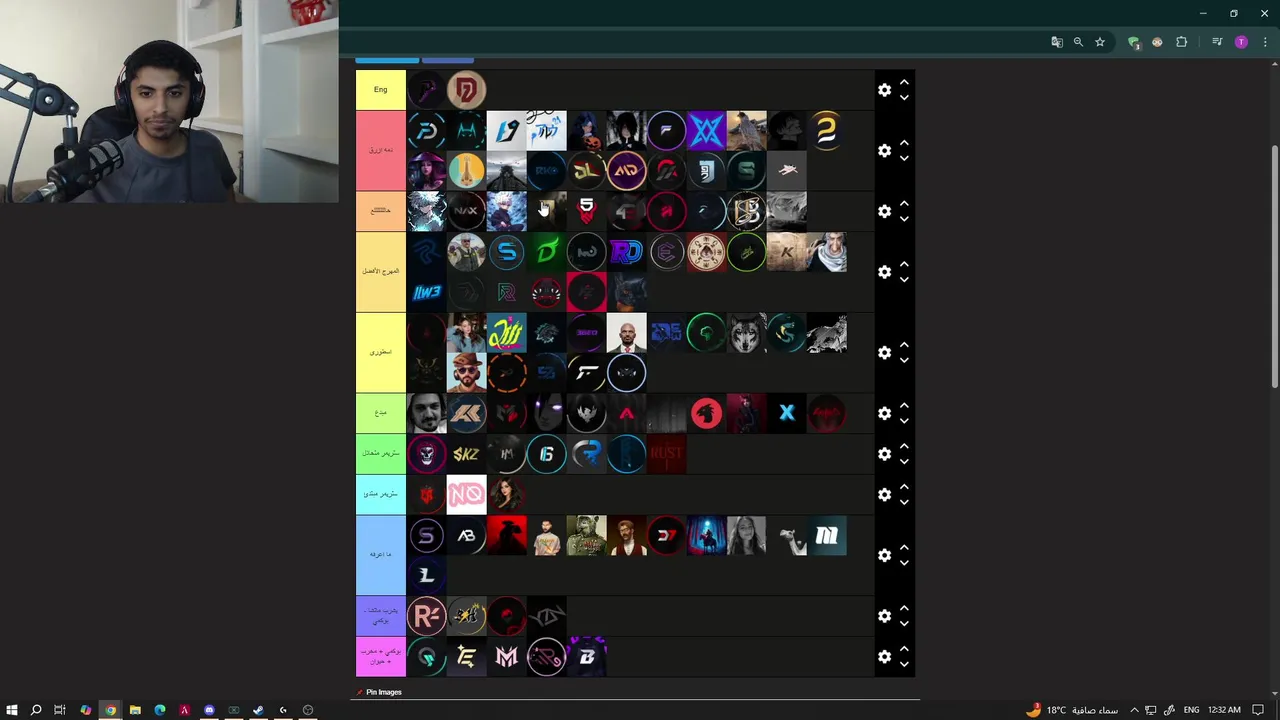
Task: Open the taskbar weather widget
Action: pyautogui.click(x=1072, y=710)
